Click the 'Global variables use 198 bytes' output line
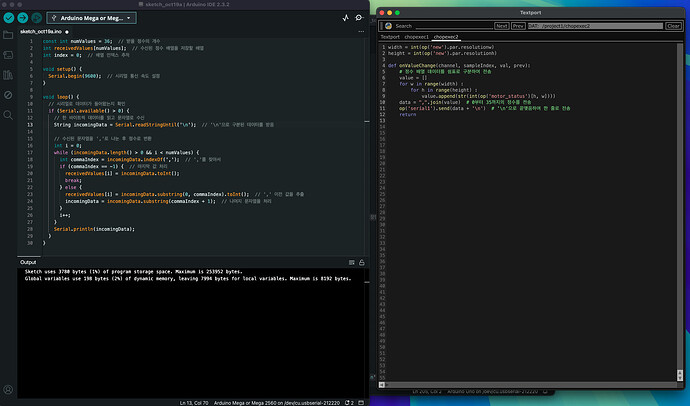This screenshot has width=690, height=406. point(188,279)
